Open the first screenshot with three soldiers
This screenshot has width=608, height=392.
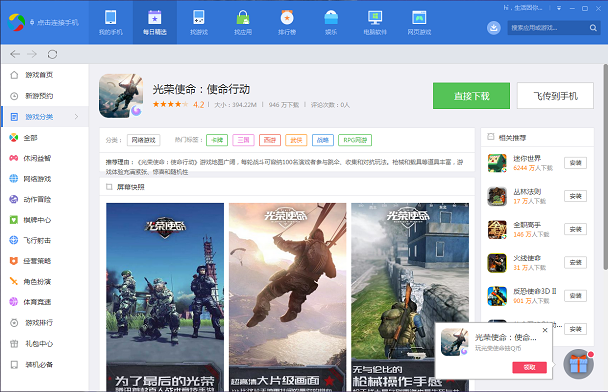point(165,297)
